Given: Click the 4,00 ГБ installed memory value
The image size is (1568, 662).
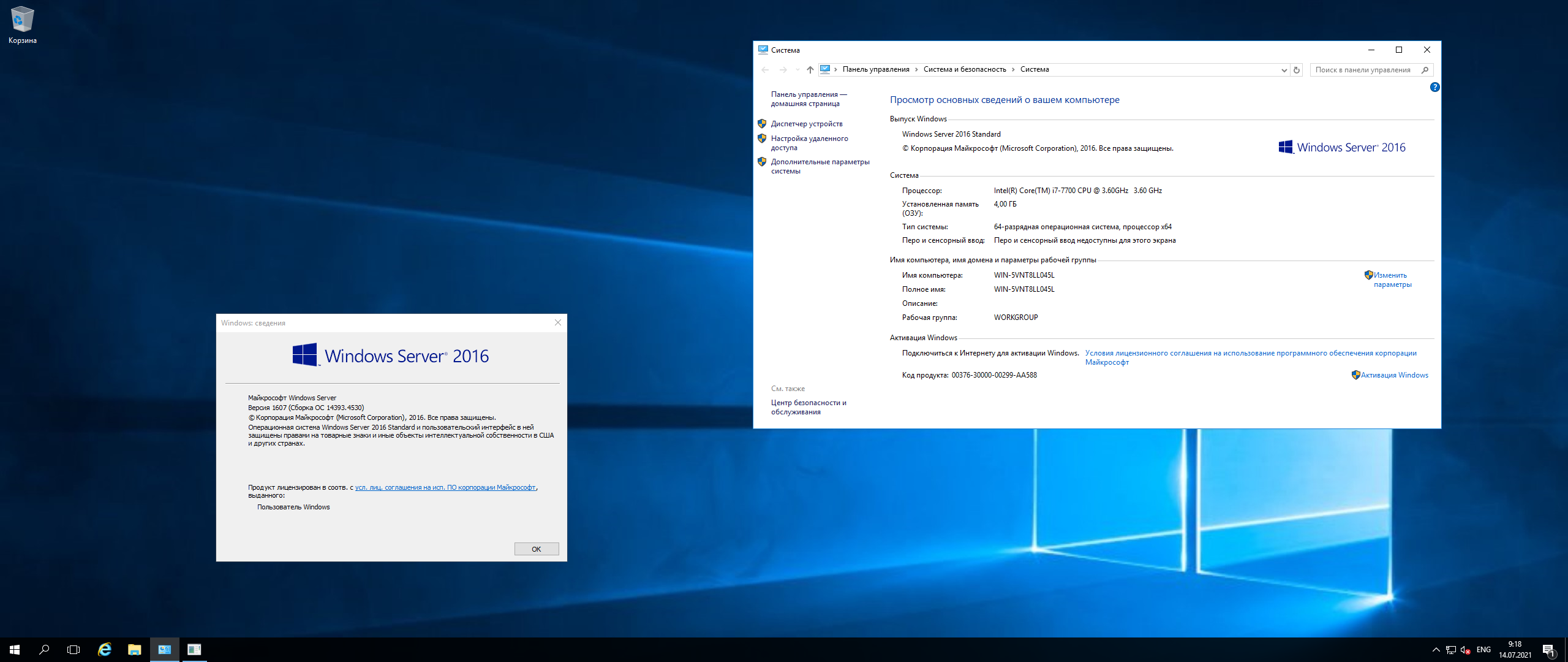Looking at the screenshot, I should coord(1005,204).
